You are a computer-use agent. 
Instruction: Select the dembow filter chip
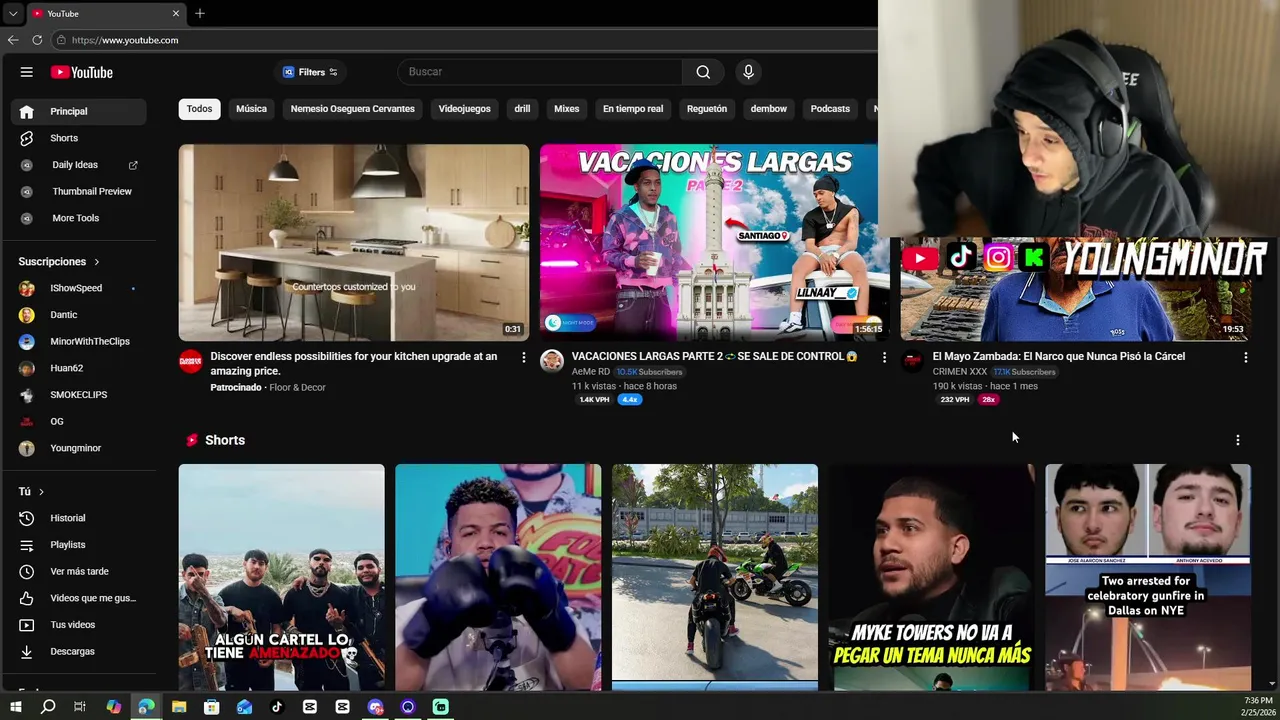click(768, 109)
